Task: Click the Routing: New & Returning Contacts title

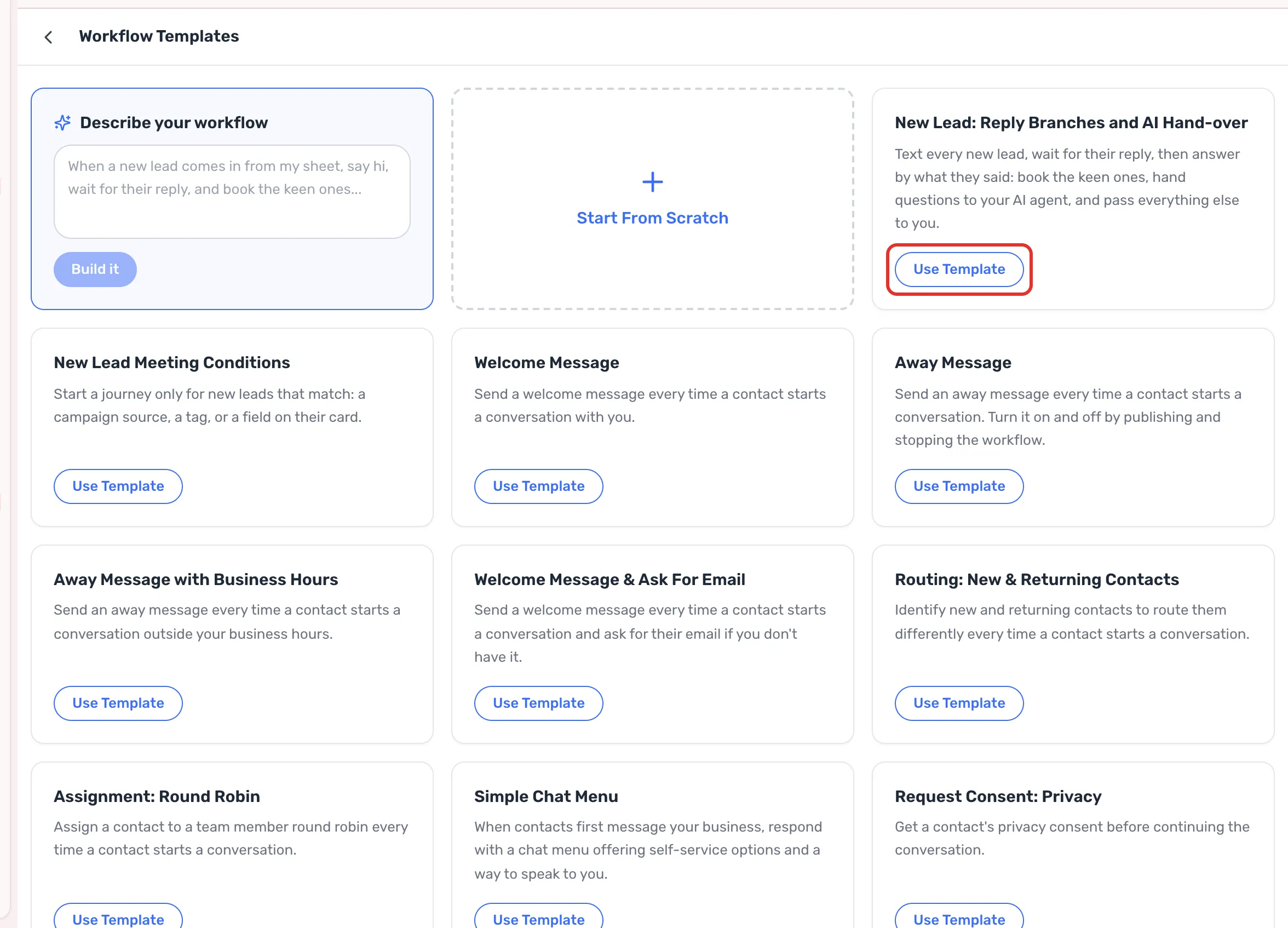Action: click(x=1037, y=579)
